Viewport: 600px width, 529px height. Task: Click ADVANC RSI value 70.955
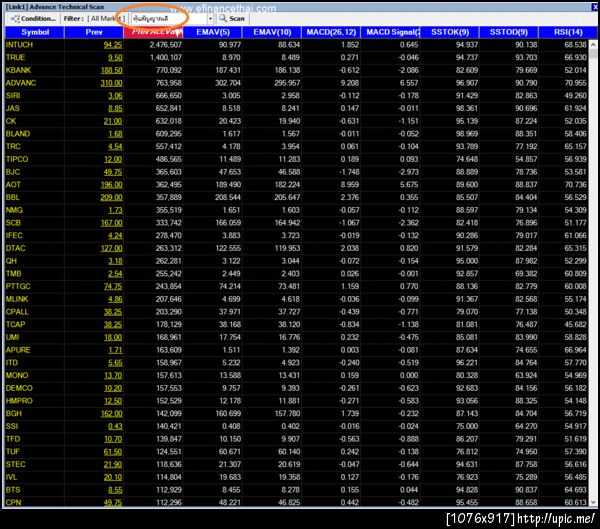[x=575, y=83]
